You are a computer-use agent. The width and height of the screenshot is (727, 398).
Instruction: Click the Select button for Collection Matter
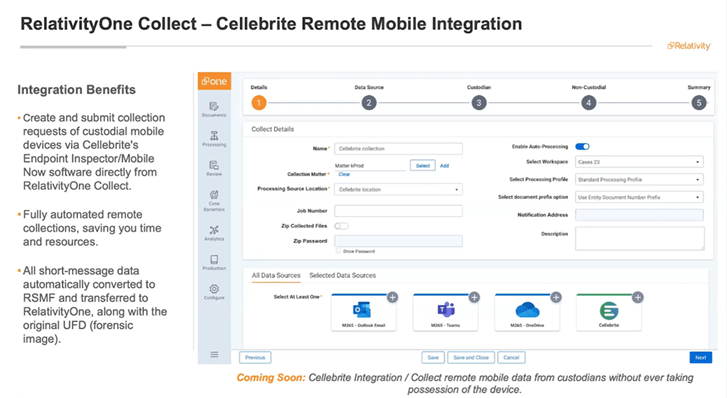click(x=422, y=166)
